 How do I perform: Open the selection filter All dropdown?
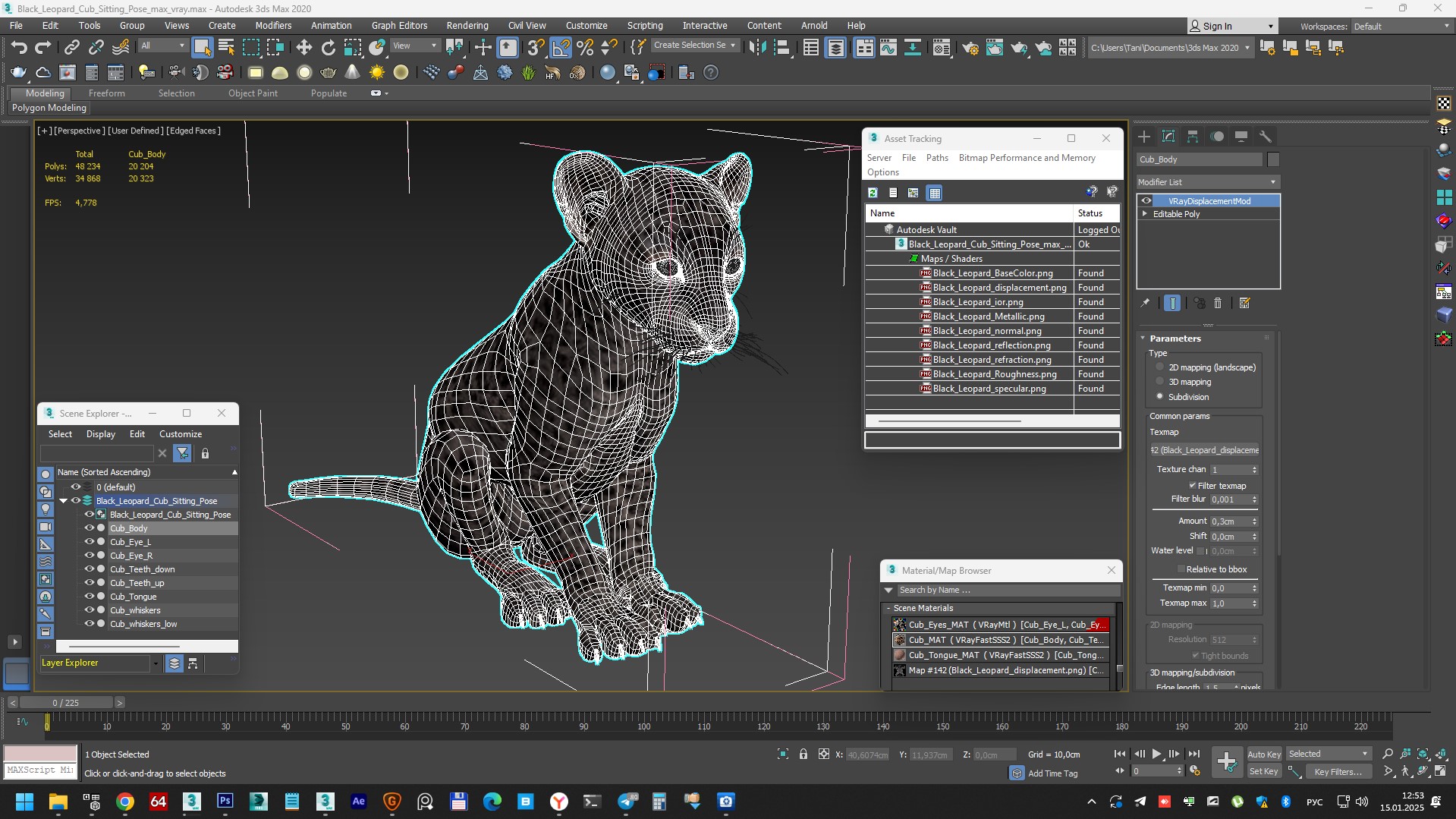(162, 46)
